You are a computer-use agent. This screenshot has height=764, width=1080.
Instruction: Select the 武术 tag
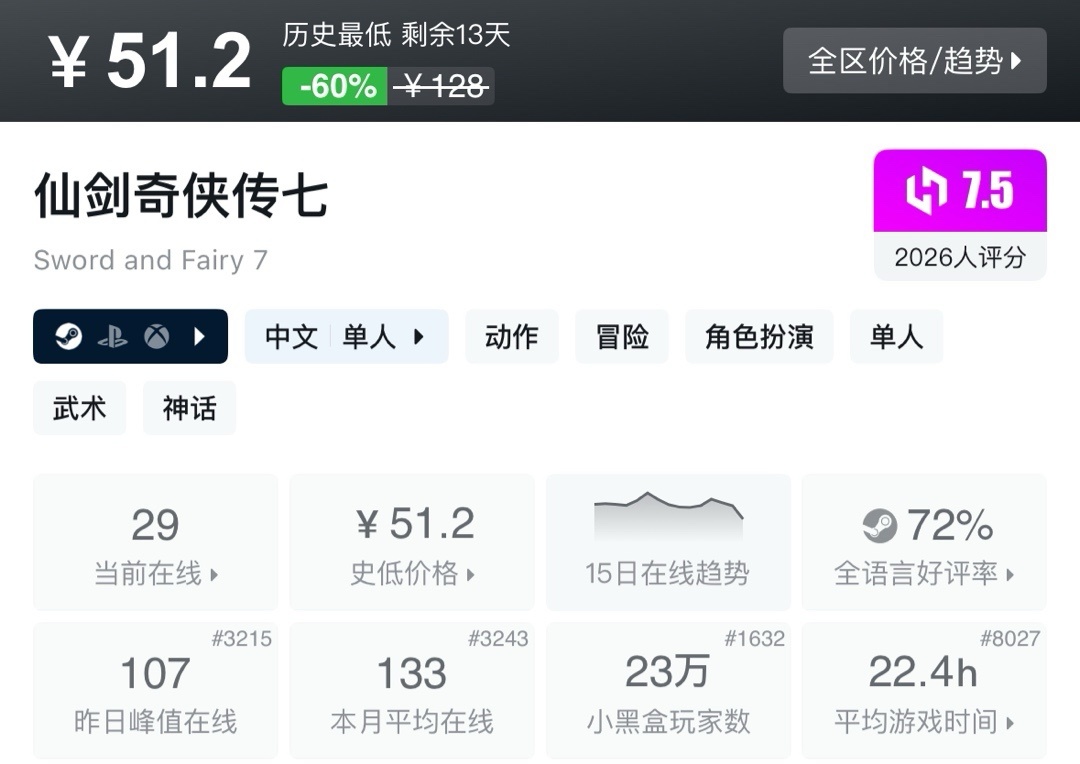(x=80, y=408)
